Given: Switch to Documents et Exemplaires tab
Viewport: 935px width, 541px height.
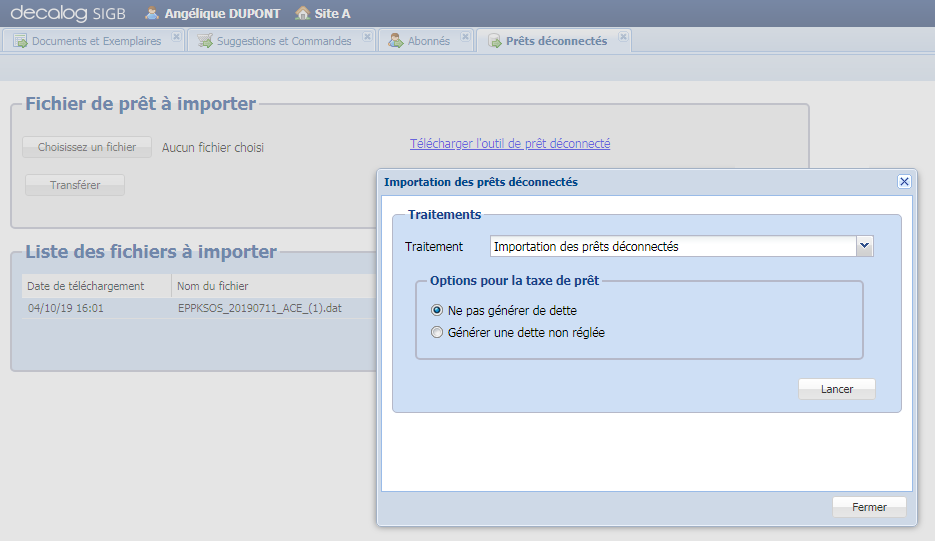Looking at the screenshot, I should coord(96,41).
